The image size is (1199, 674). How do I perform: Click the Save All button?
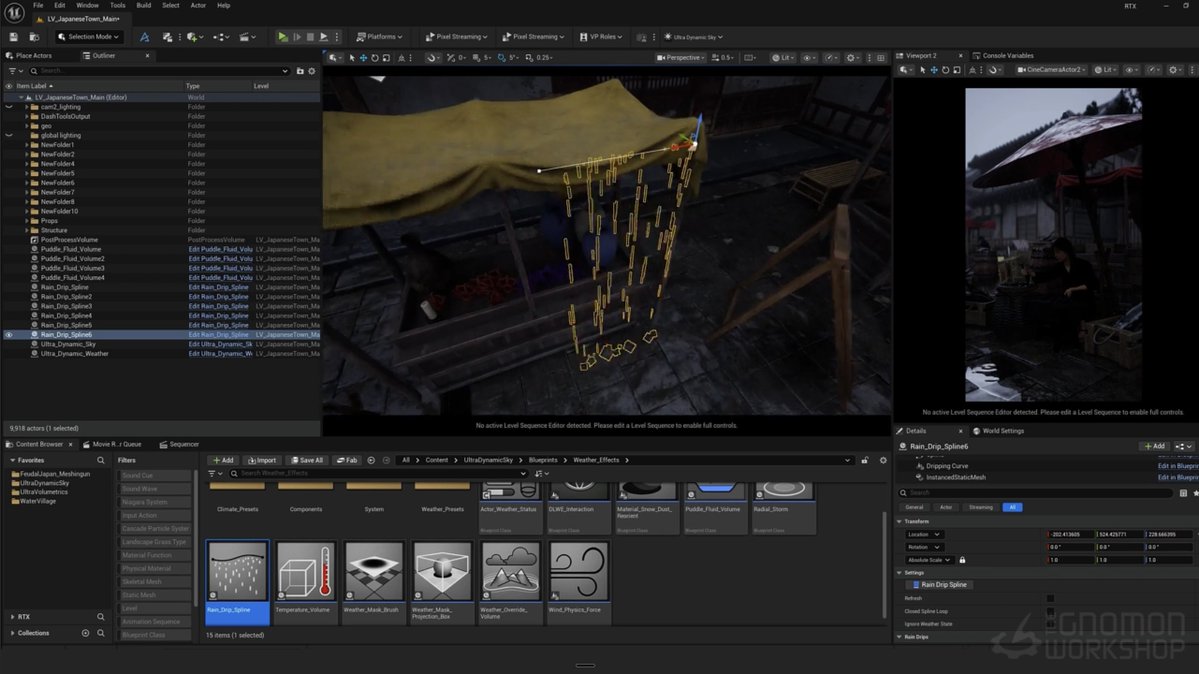click(307, 460)
